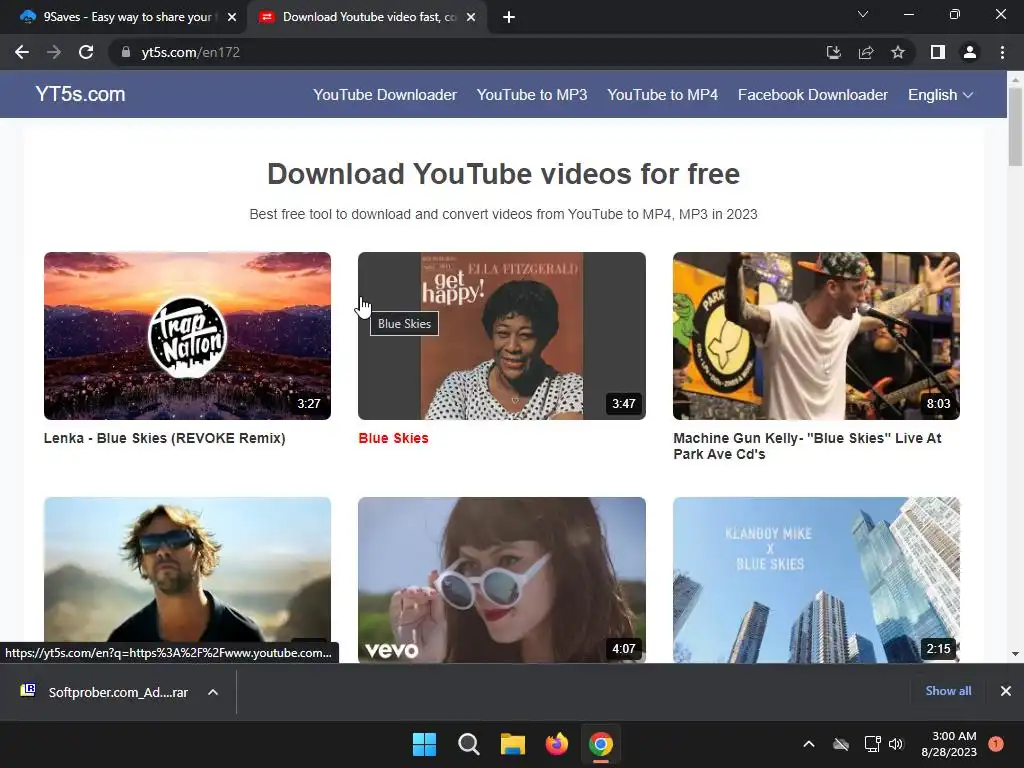The image size is (1024, 768).
Task: Click the site lock icon in address bar
Action: coord(125,52)
